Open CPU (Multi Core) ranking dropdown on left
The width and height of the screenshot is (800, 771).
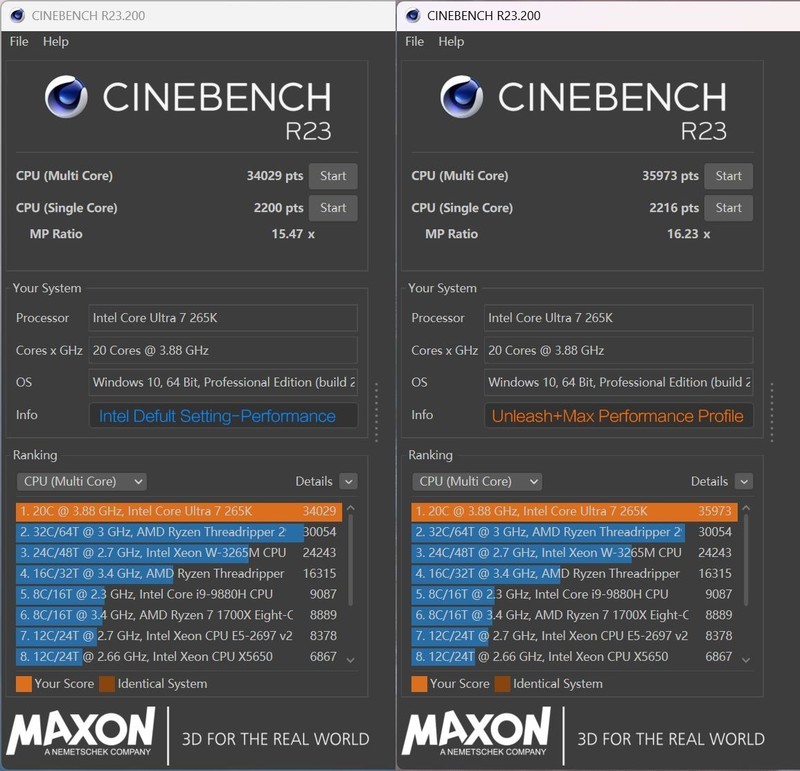tap(82, 481)
